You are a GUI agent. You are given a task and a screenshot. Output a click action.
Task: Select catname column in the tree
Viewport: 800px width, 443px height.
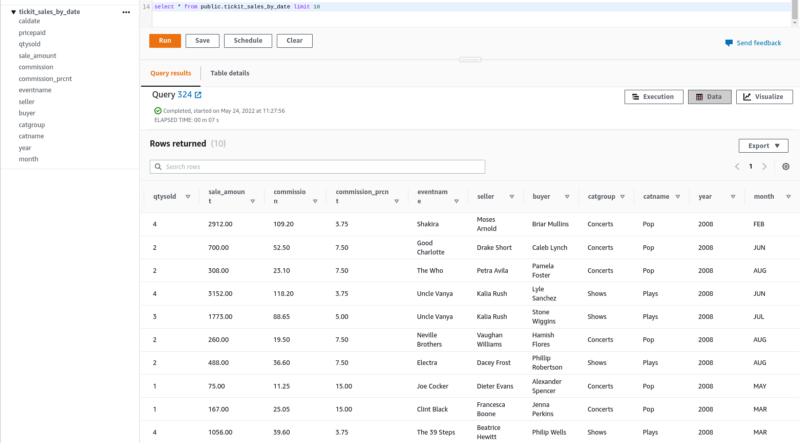[x=31, y=136]
